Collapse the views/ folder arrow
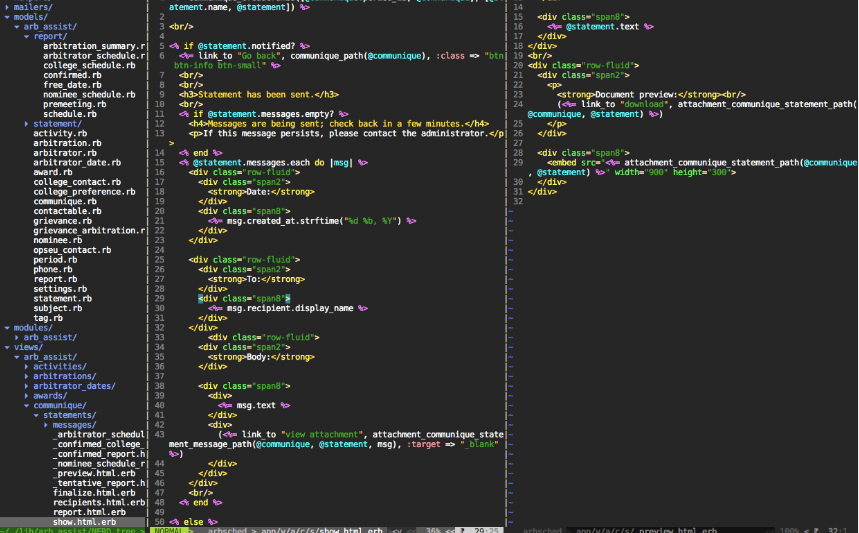This screenshot has height=533, width=859. pyautogui.click(x=7, y=347)
